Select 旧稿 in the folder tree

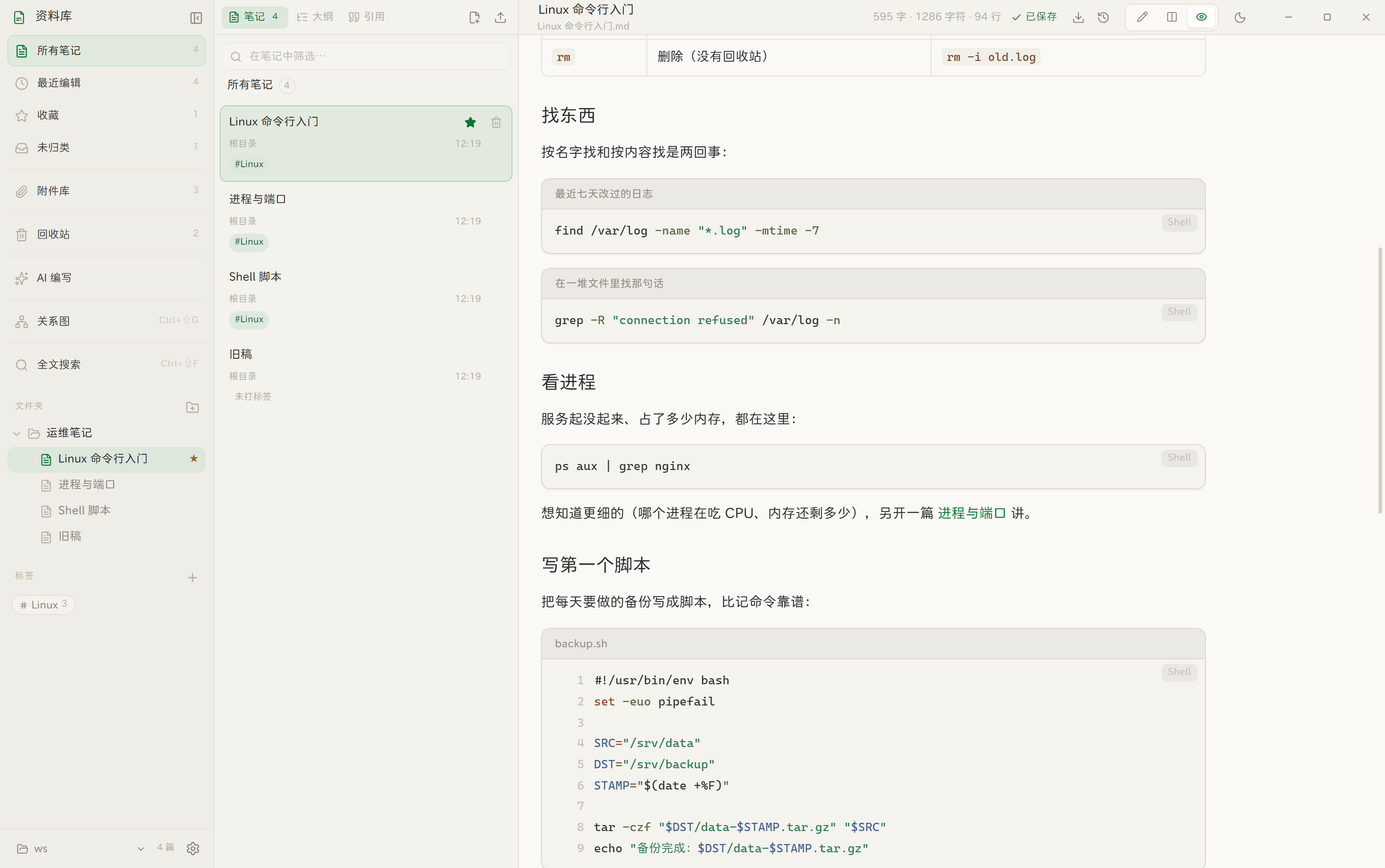[x=107, y=537]
